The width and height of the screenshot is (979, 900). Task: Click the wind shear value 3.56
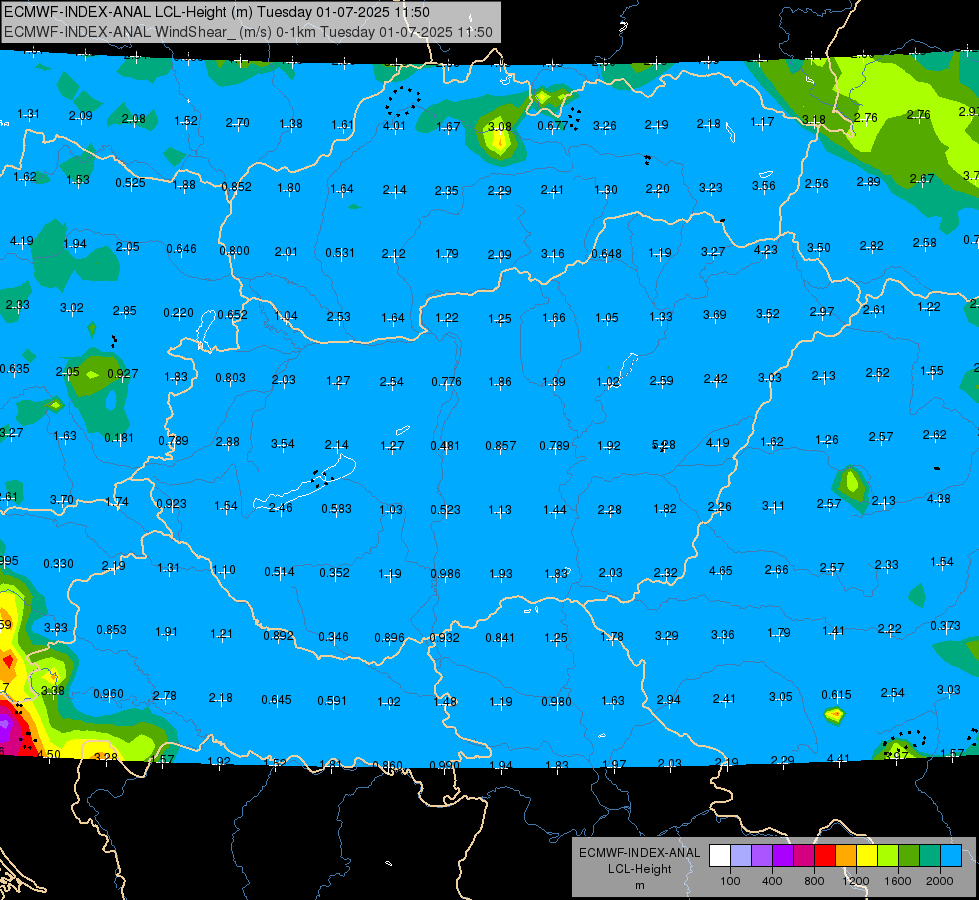(x=764, y=185)
